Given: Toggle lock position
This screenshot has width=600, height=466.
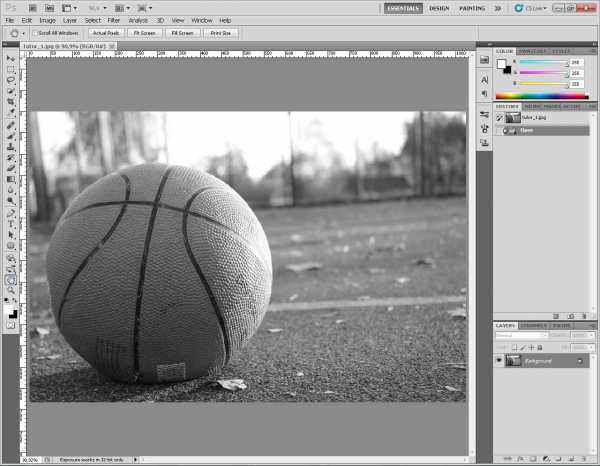Looking at the screenshot, I should click(x=532, y=348).
